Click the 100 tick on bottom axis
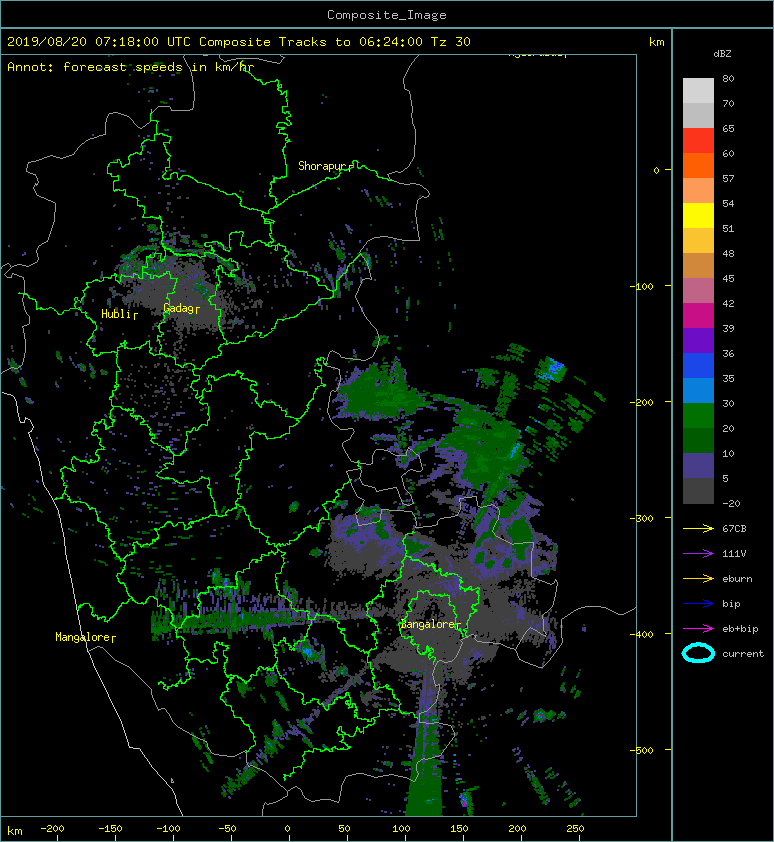 click(401, 829)
